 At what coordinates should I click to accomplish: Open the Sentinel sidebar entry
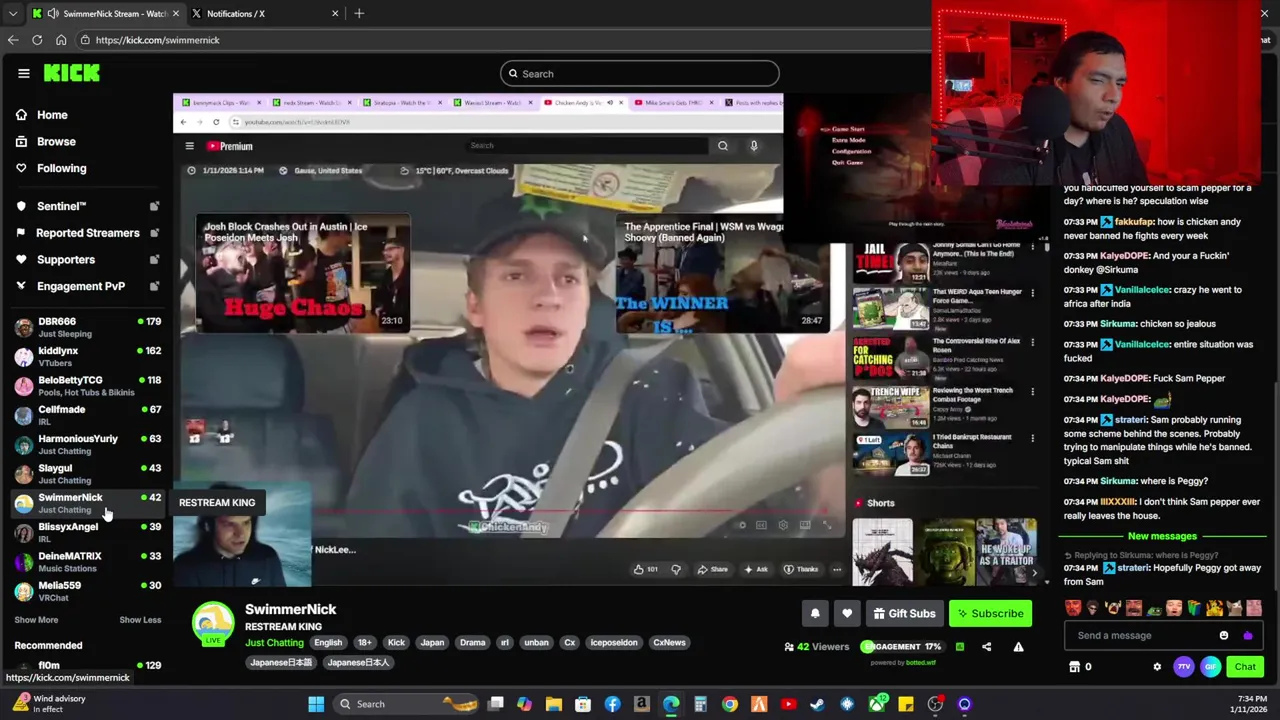[61, 206]
